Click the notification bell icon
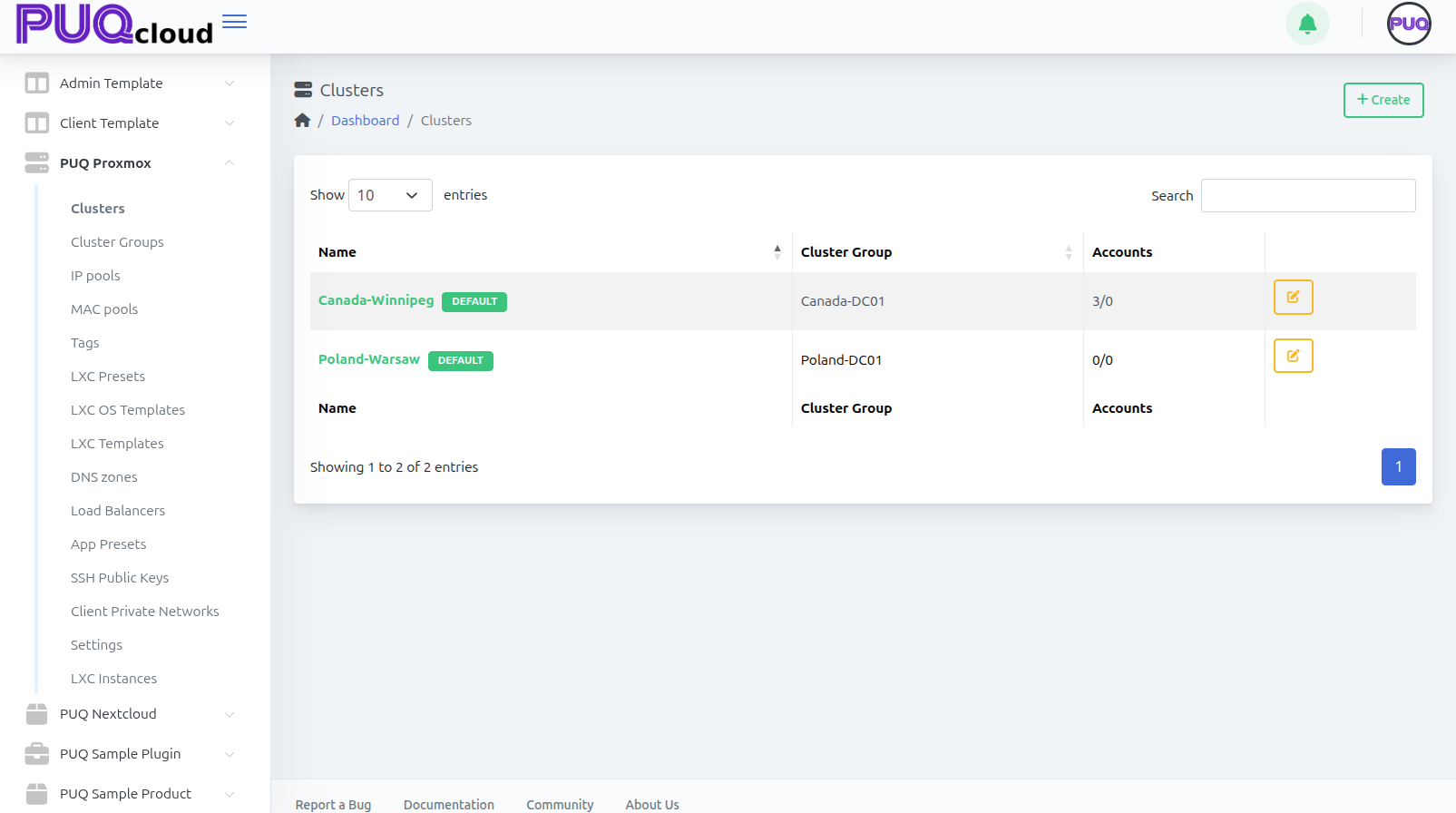Screen dimensions: 1456x813 tap(1307, 24)
